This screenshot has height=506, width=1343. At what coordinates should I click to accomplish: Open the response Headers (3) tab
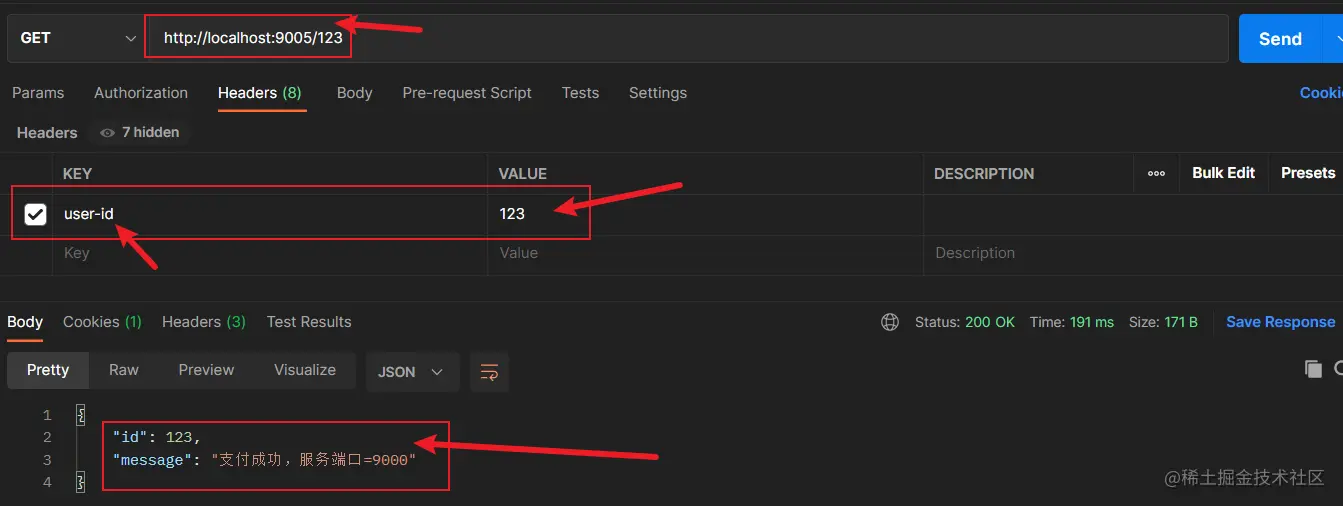tap(204, 322)
